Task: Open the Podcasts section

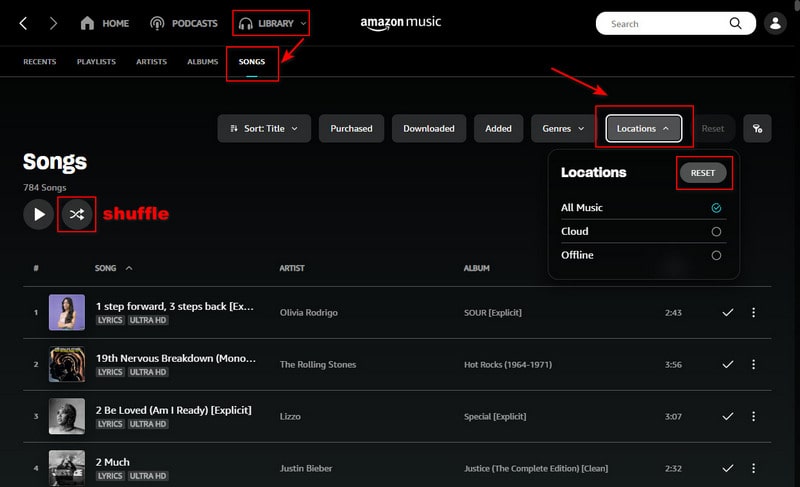Action: (x=183, y=23)
